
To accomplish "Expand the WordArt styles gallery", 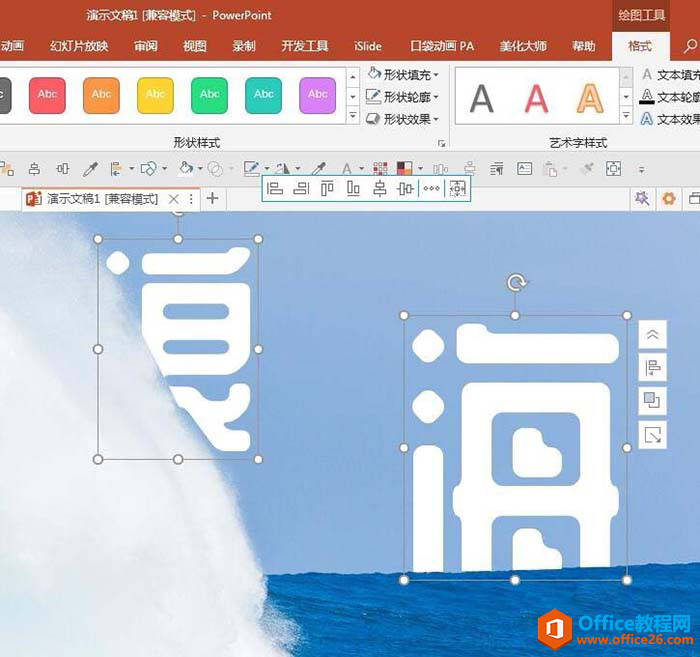I will coord(626,116).
